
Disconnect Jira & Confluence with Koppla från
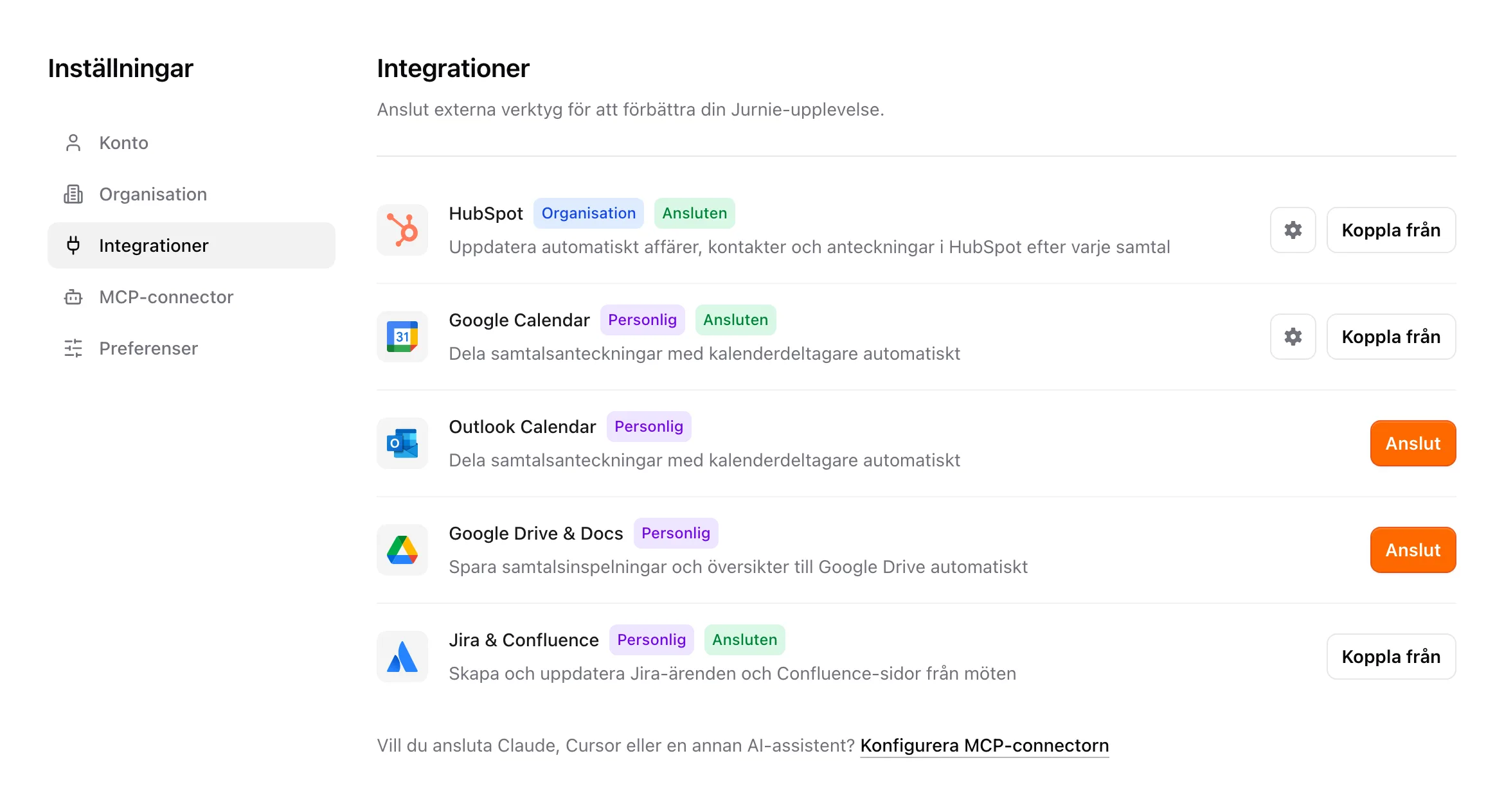[1391, 657]
